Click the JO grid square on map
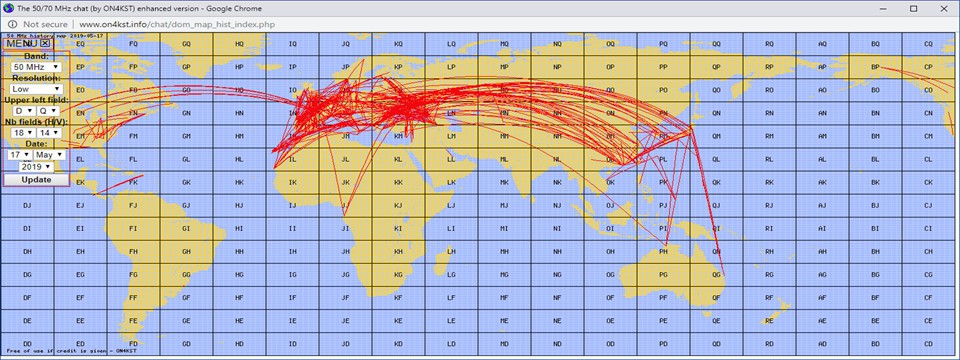Viewport: 960px width, 360px height. pyautogui.click(x=345, y=90)
